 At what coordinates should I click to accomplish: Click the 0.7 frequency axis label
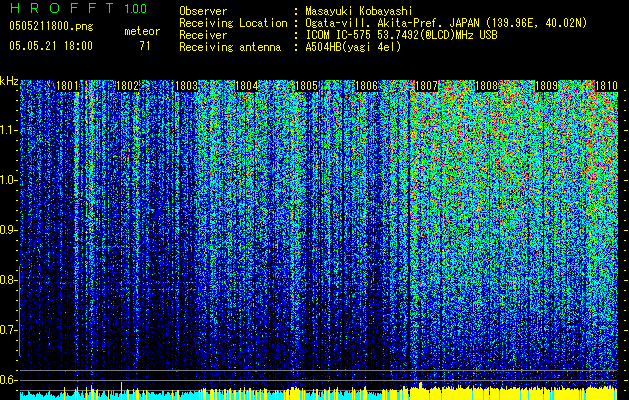[x=6, y=330]
